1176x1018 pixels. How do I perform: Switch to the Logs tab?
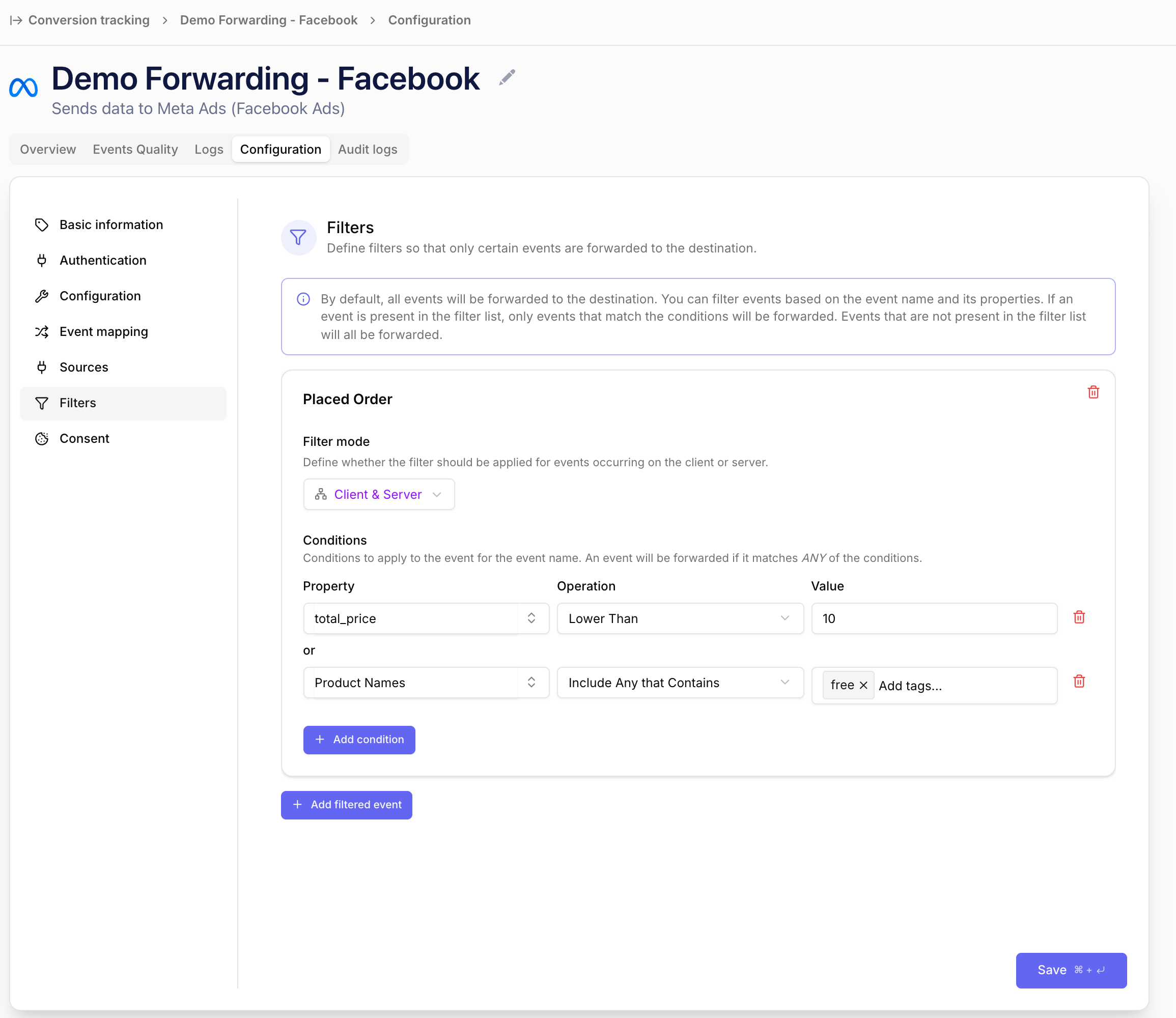(209, 150)
